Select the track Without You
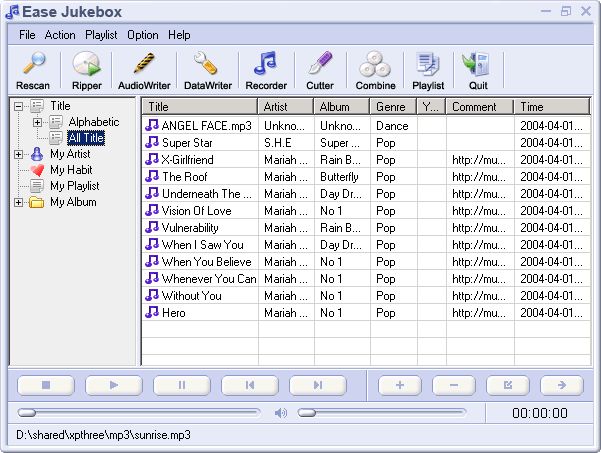Screen dimensions: 601x453 tap(192, 295)
